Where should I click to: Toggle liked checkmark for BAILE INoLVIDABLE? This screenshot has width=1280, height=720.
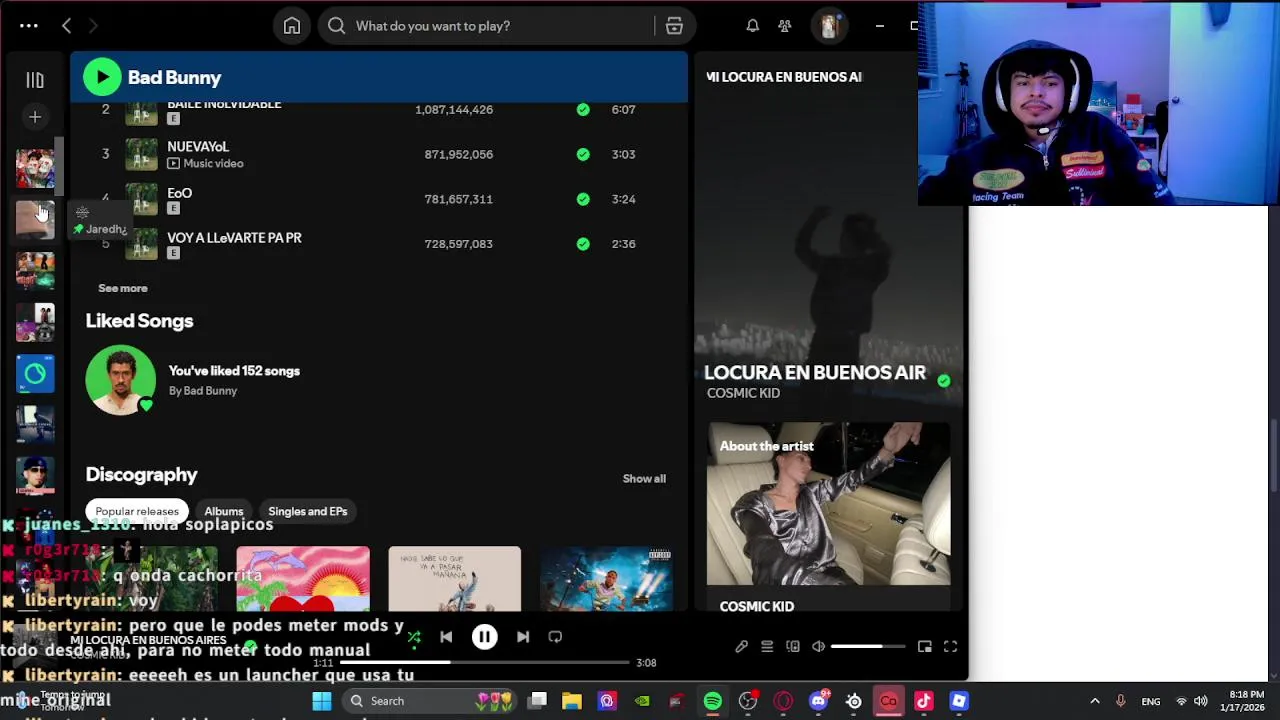click(583, 109)
